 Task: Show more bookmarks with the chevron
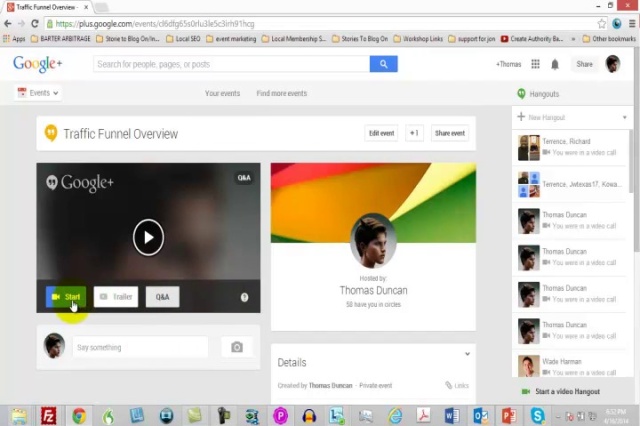(573, 39)
